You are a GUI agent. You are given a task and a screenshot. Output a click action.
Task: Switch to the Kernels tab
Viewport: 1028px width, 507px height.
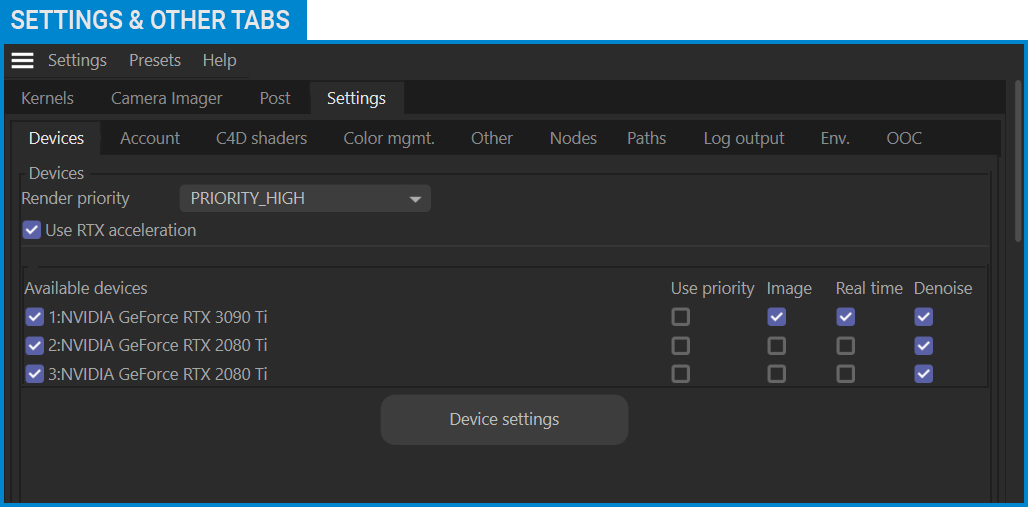pos(47,98)
